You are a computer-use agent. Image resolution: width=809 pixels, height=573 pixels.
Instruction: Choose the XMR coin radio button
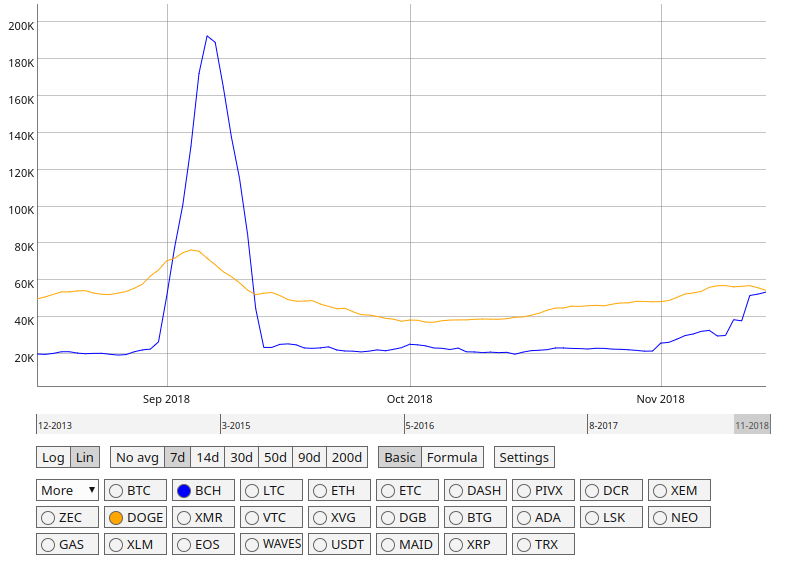coord(184,518)
